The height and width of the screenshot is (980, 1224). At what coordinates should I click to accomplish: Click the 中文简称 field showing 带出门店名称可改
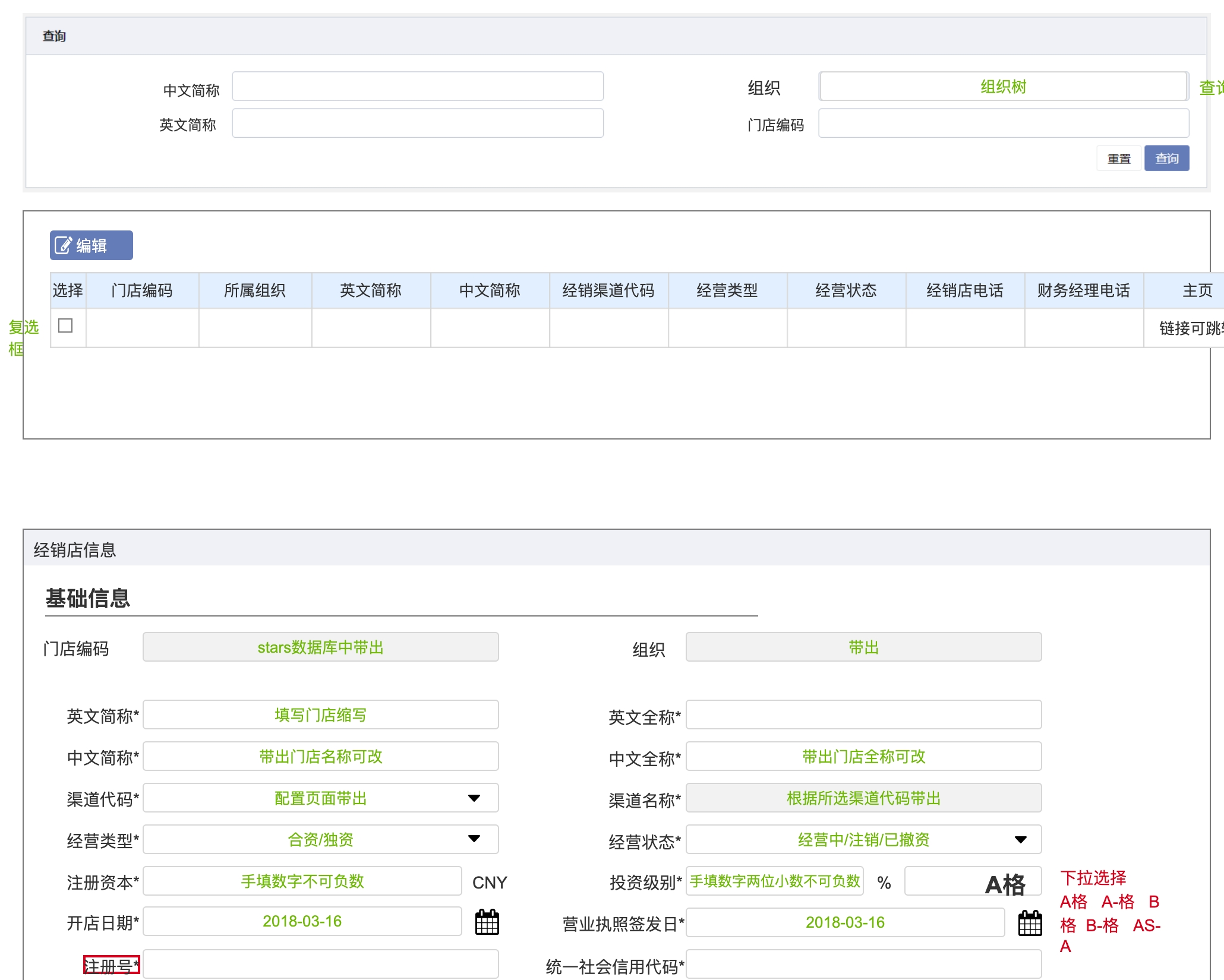[x=321, y=756]
